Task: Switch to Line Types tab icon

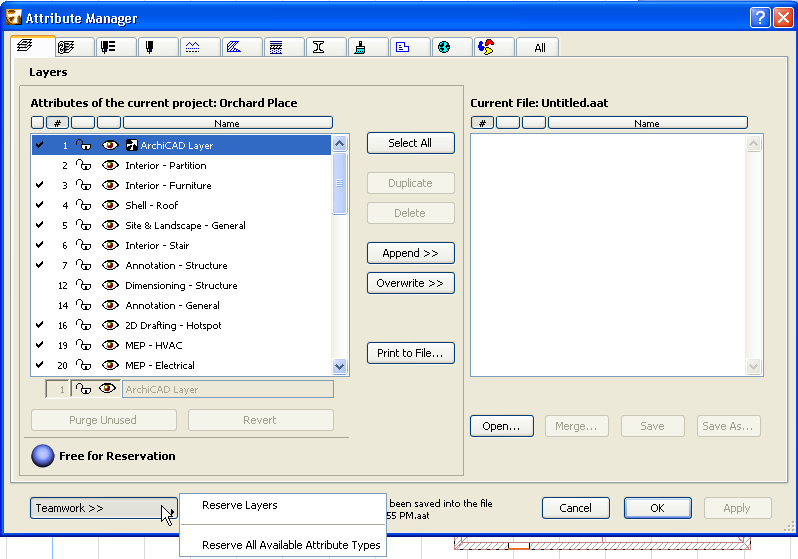Action: click(x=192, y=47)
